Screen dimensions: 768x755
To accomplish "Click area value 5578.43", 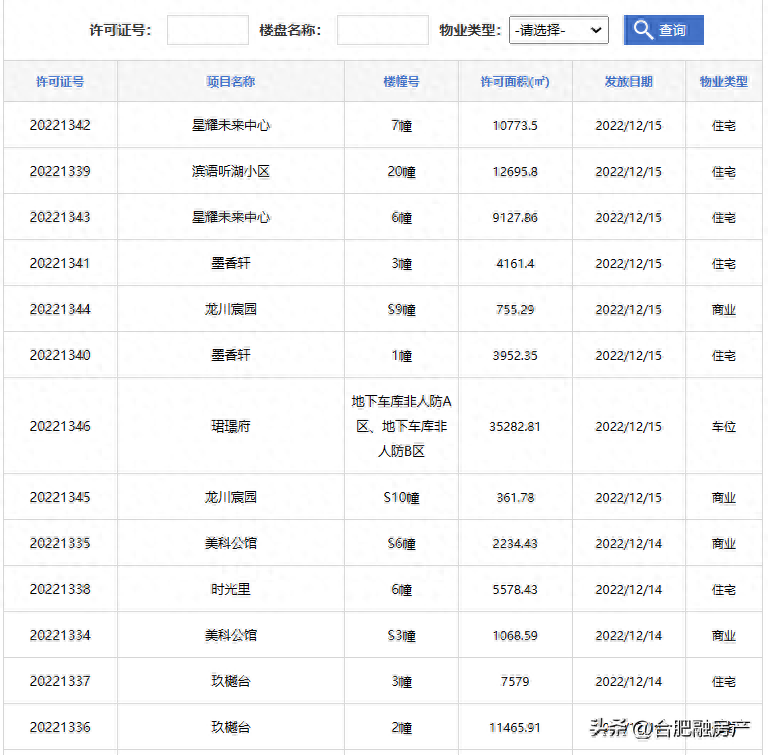I will (515, 589).
